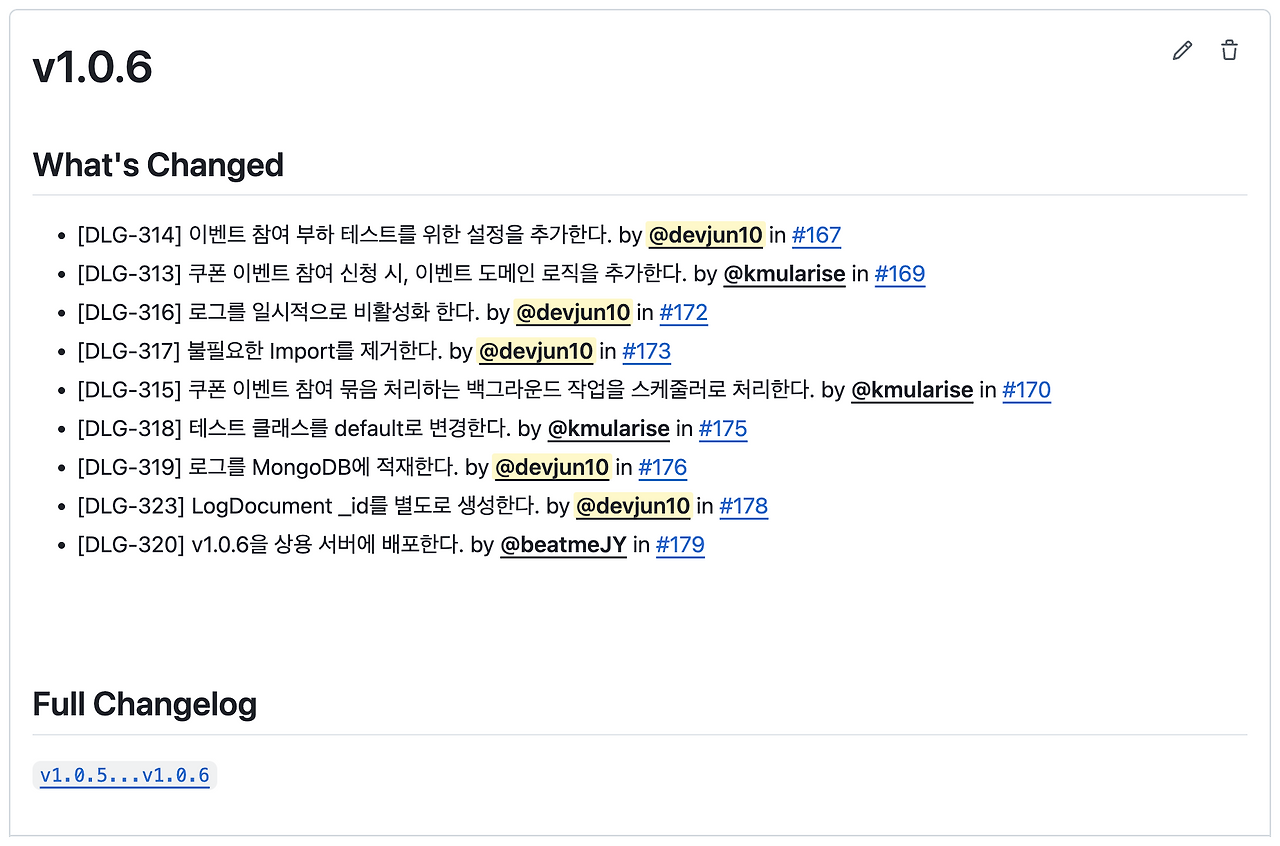Open pull request #169 link

click(899, 274)
